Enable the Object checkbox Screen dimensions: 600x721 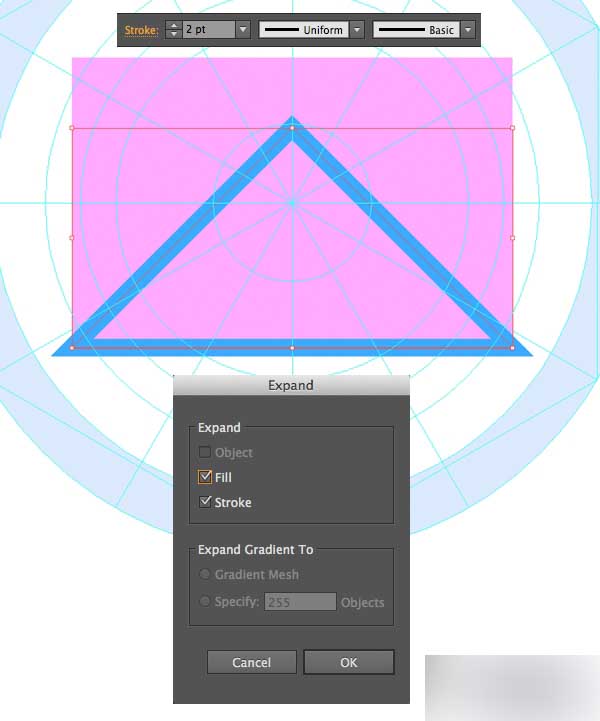coord(205,452)
